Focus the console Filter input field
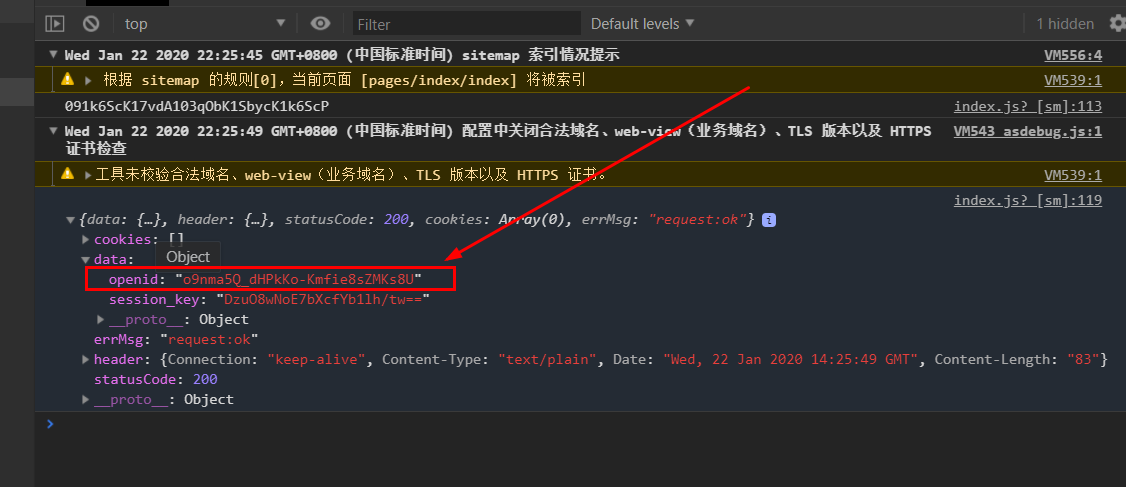 (x=467, y=24)
